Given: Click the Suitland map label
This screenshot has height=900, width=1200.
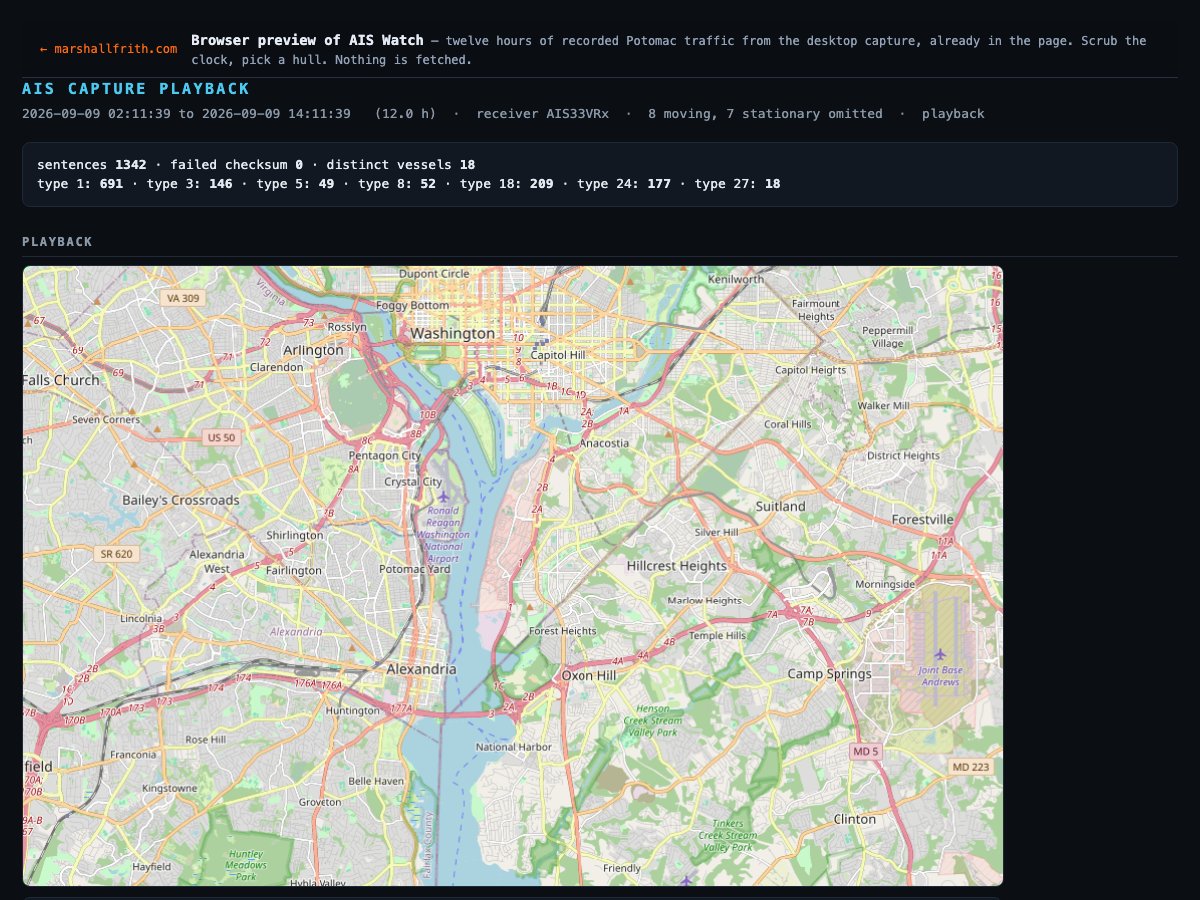Looking at the screenshot, I should [780, 507].
